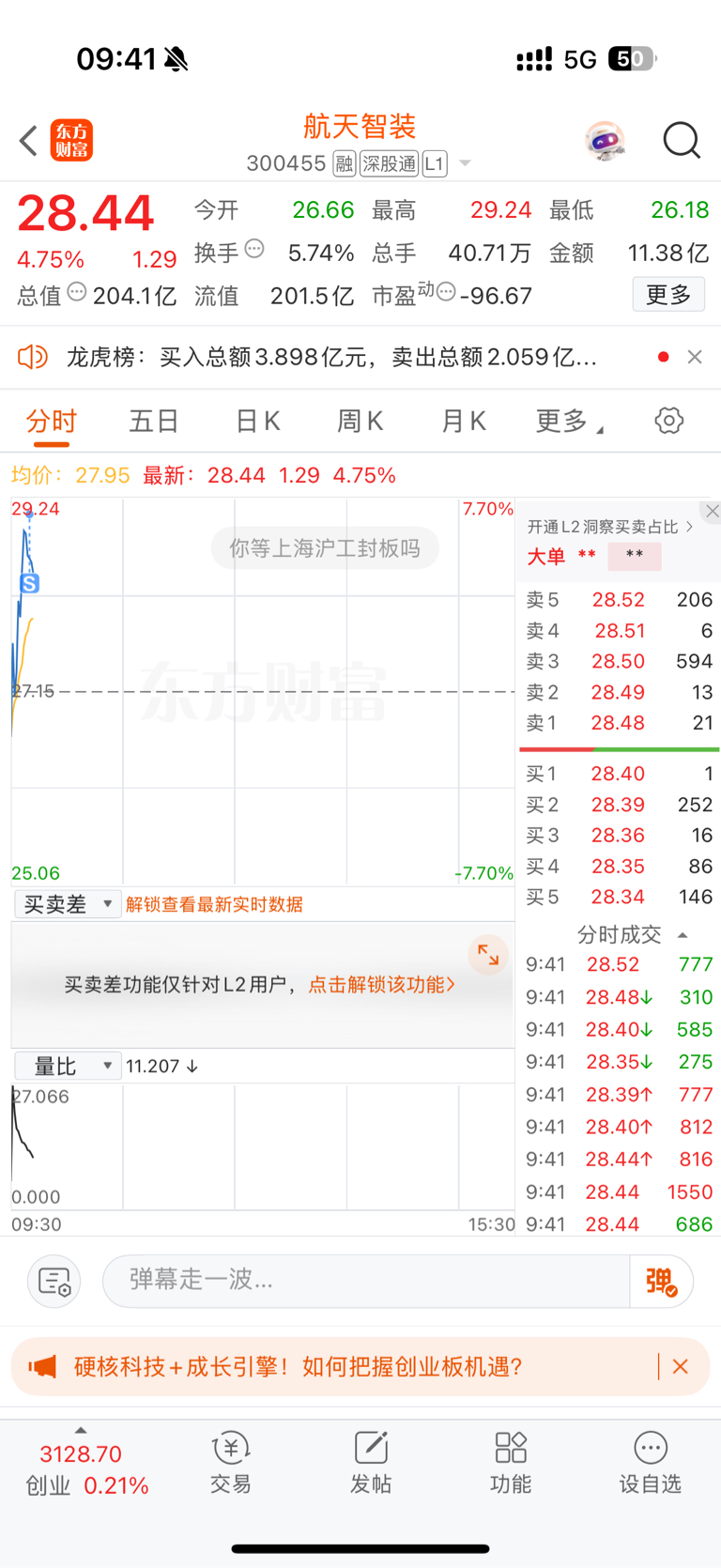Viewport: 721px width, 1568px height.
Task: Tap 点击解锁该功能 link
Action: [x=382, y=984]
